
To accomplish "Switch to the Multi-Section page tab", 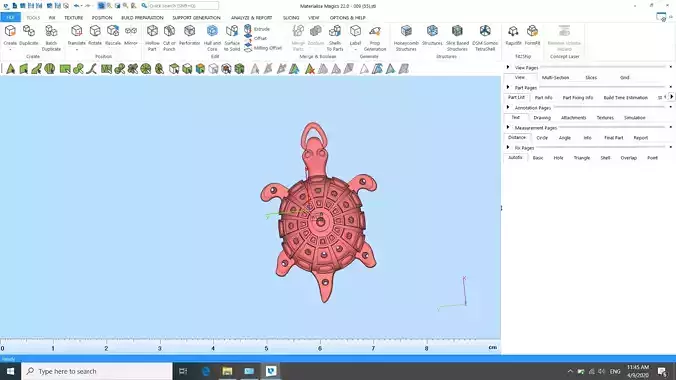I will click(x=555, y=78).
